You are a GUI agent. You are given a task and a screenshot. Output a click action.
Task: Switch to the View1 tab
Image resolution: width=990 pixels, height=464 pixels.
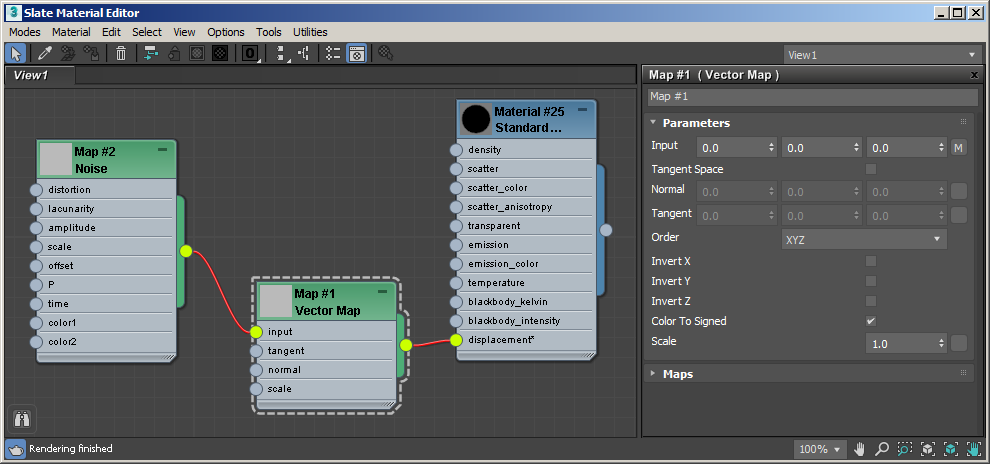(39, 75)
